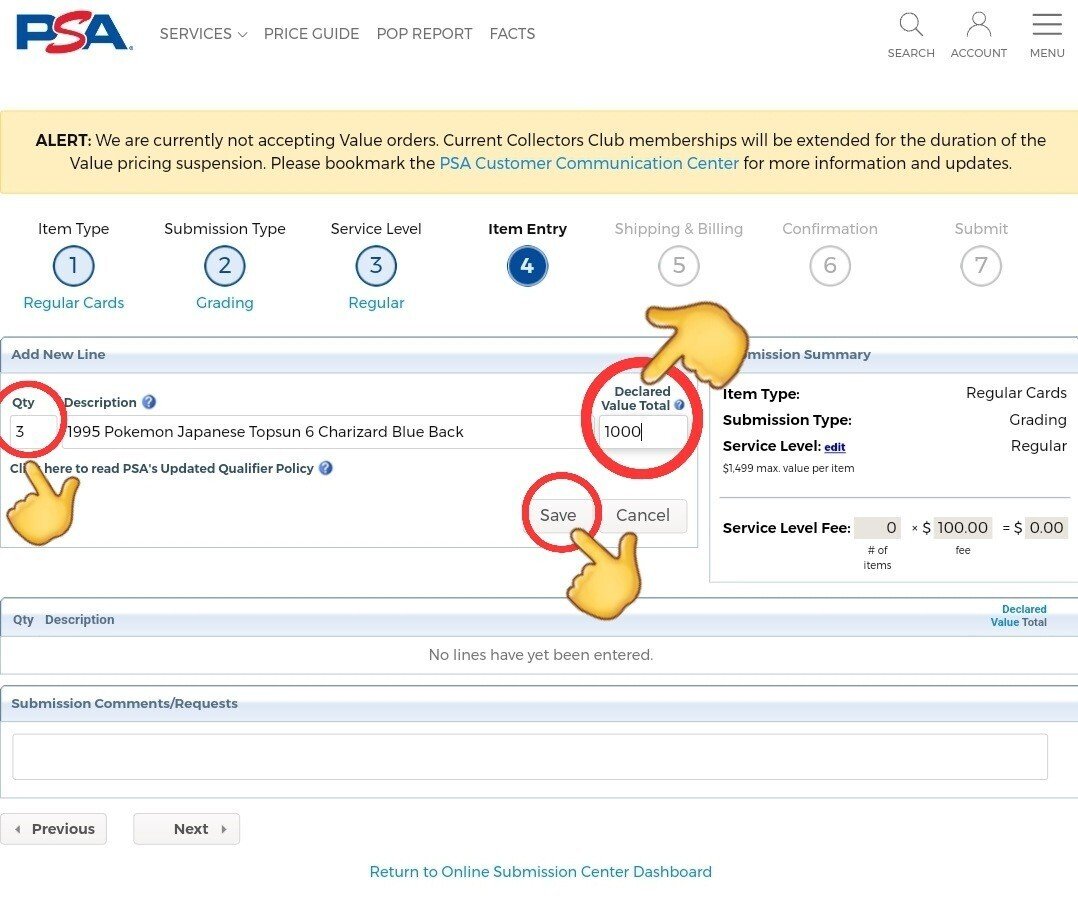This screenshot has height=908, width=1078.
Task: Click the Regular Cards step link
Action: 74,303
